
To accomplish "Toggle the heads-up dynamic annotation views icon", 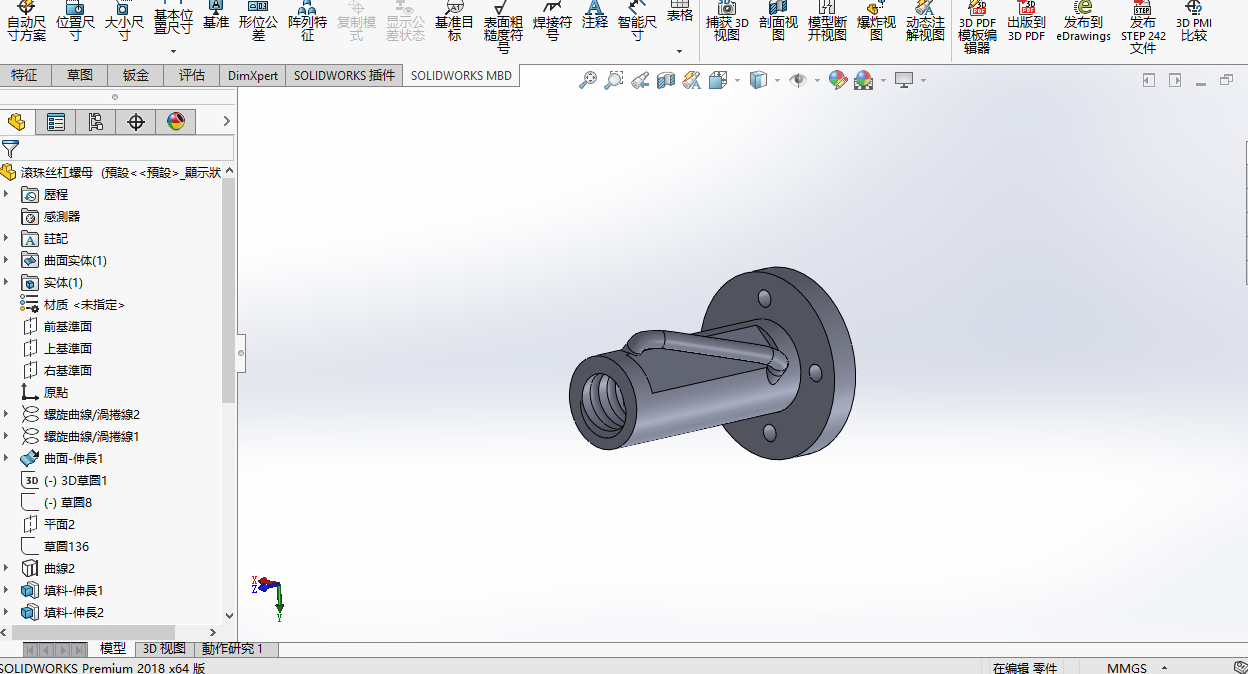I will (x=691, y=80).
